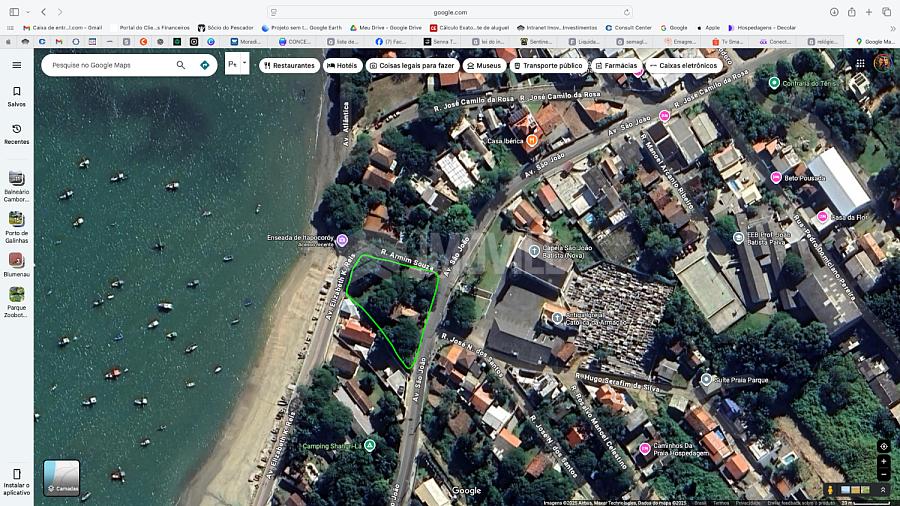Zoom out with the minus button
The width and height of the screenshot is (900, 506).
click(x=883, y=473)
